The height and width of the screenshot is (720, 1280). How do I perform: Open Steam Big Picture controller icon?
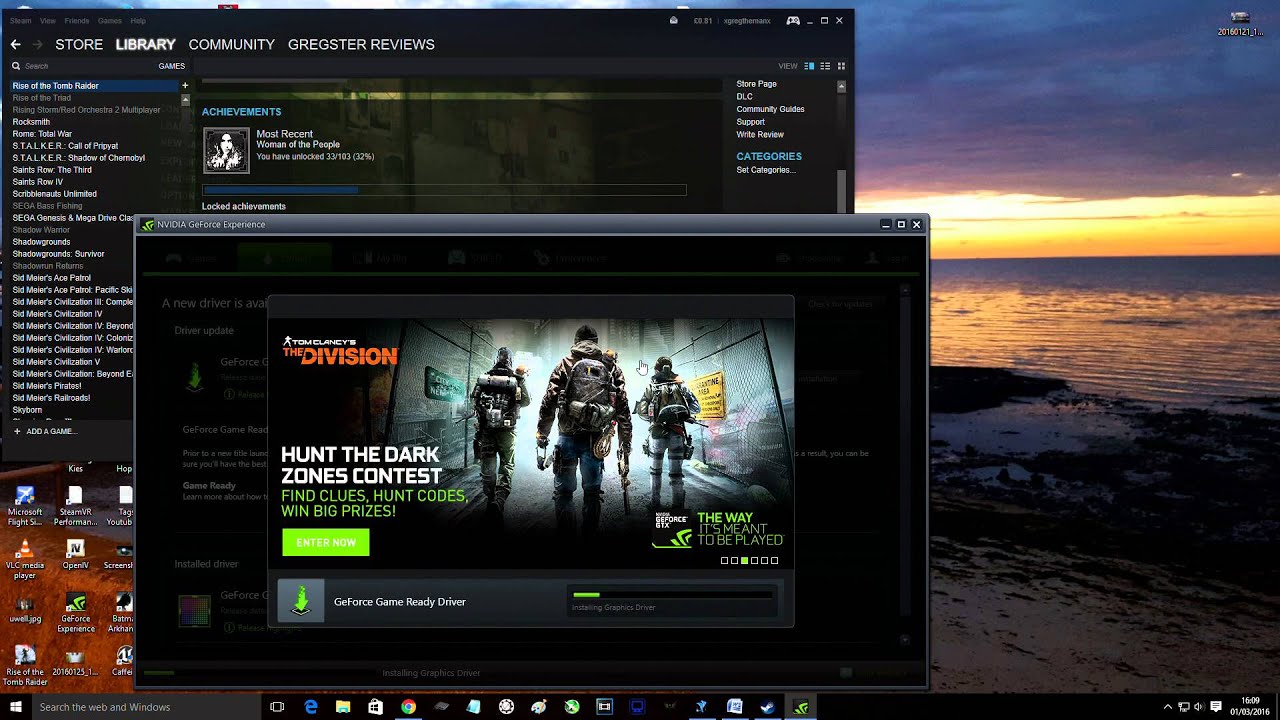[793, 20]
